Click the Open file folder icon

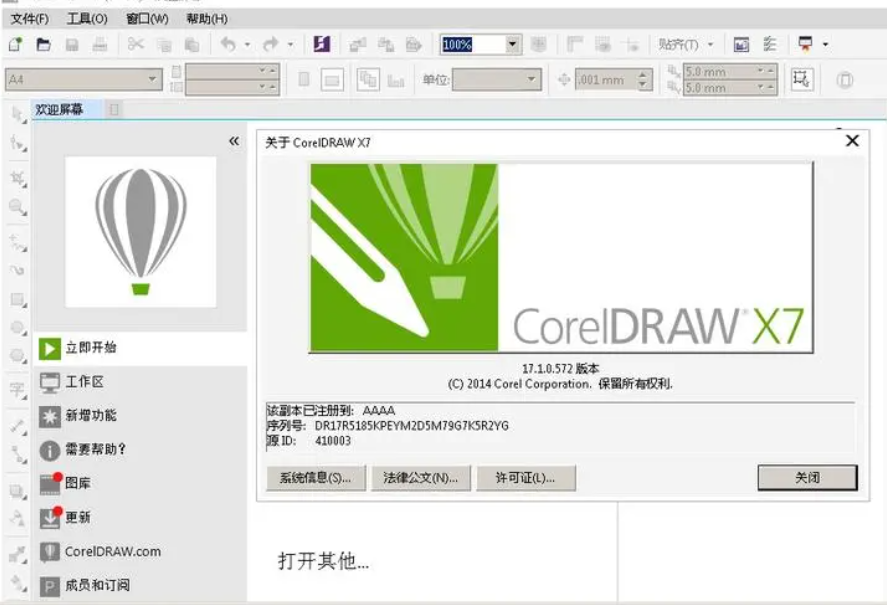pos(44,44)
